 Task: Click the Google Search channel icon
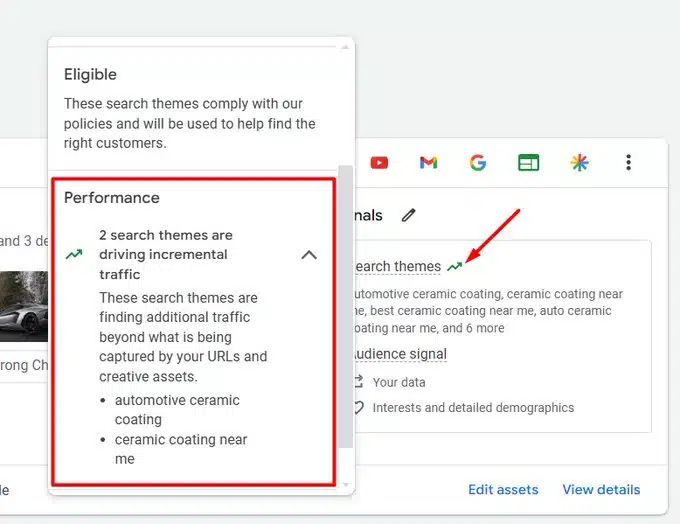478,163
